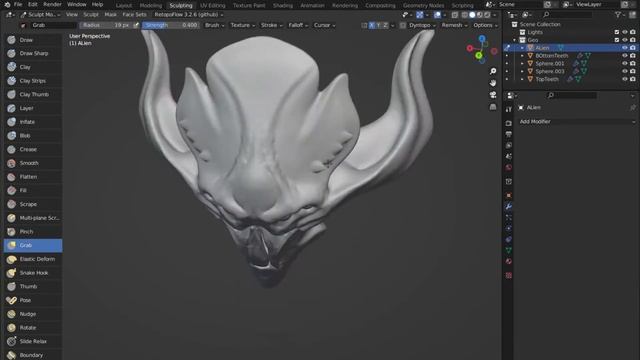640x360 pixels.
Task: Toggle camera view icon in viewport
Action: pyautogui.click(x=493, y=95)
